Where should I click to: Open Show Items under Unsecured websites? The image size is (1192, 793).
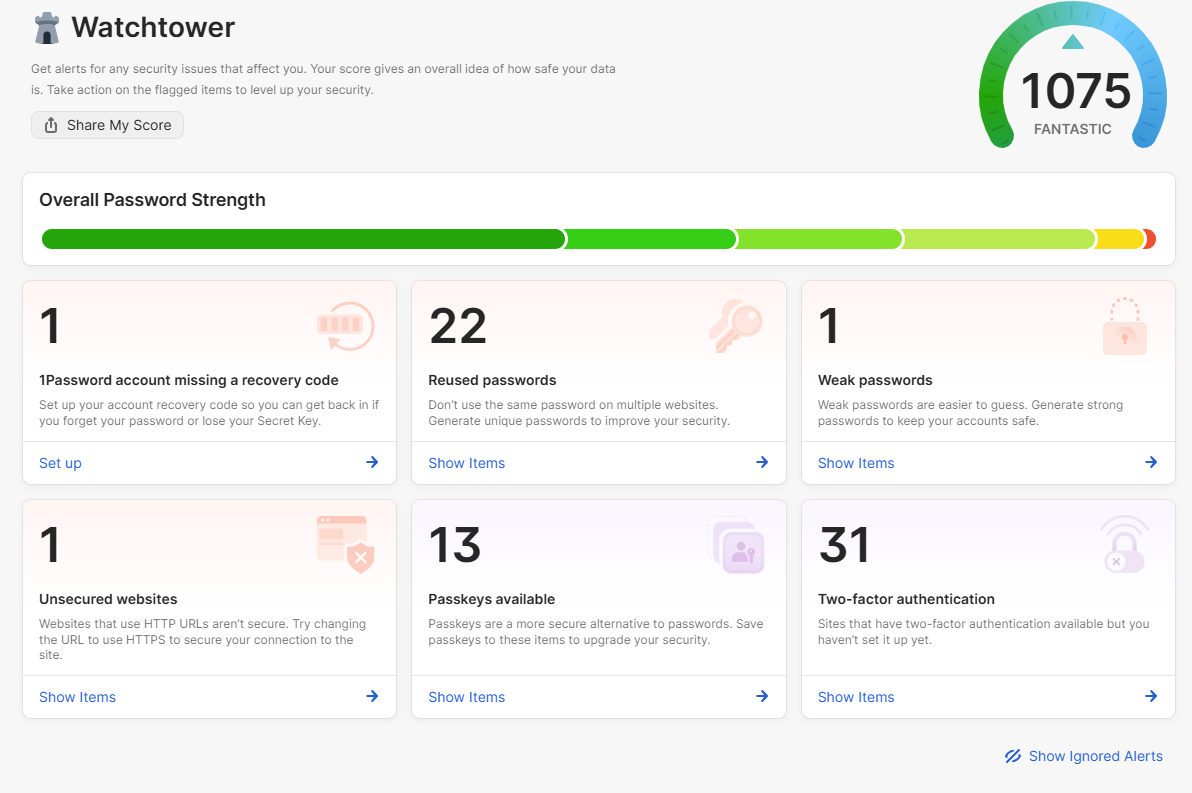[x=78, y=697]
